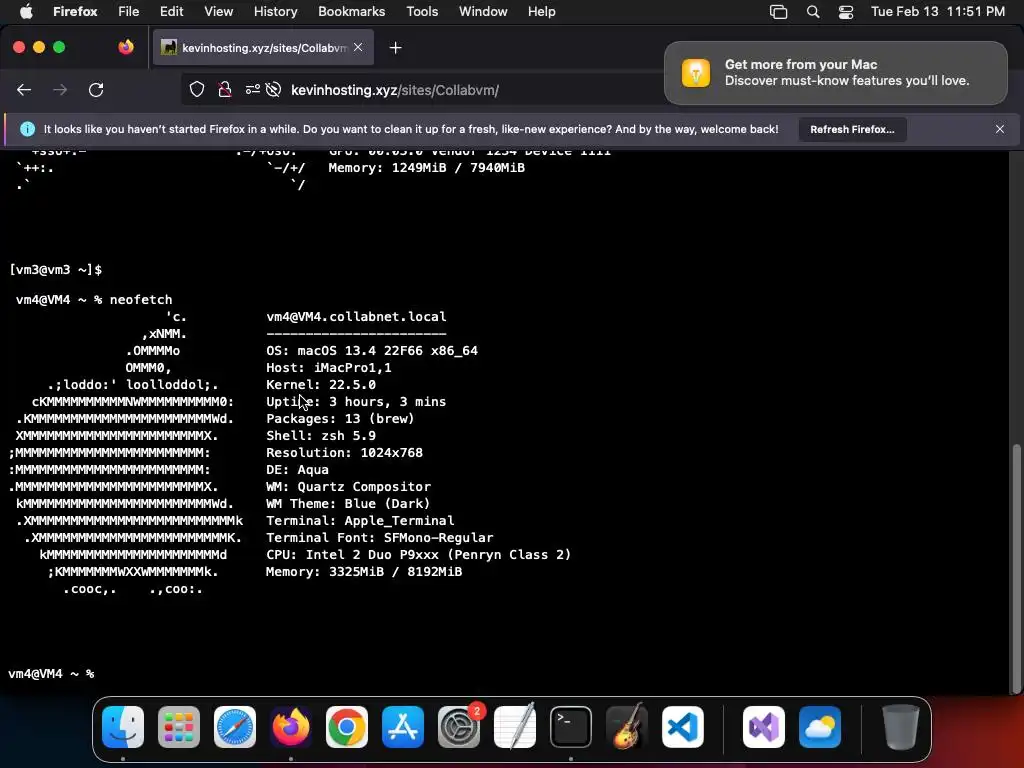
Task: Click the Stage Manager icon in menu bar
Action: (x=778, y=12)
